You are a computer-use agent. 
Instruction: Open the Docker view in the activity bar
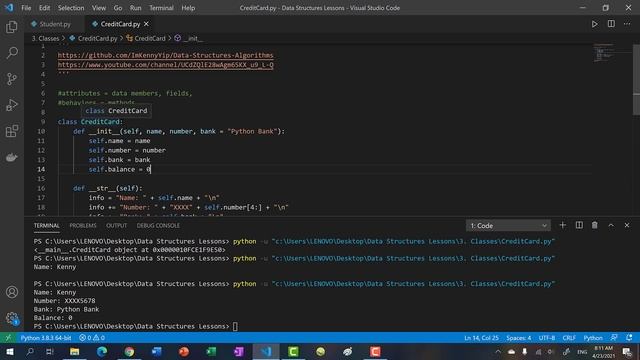coord(12,157)
